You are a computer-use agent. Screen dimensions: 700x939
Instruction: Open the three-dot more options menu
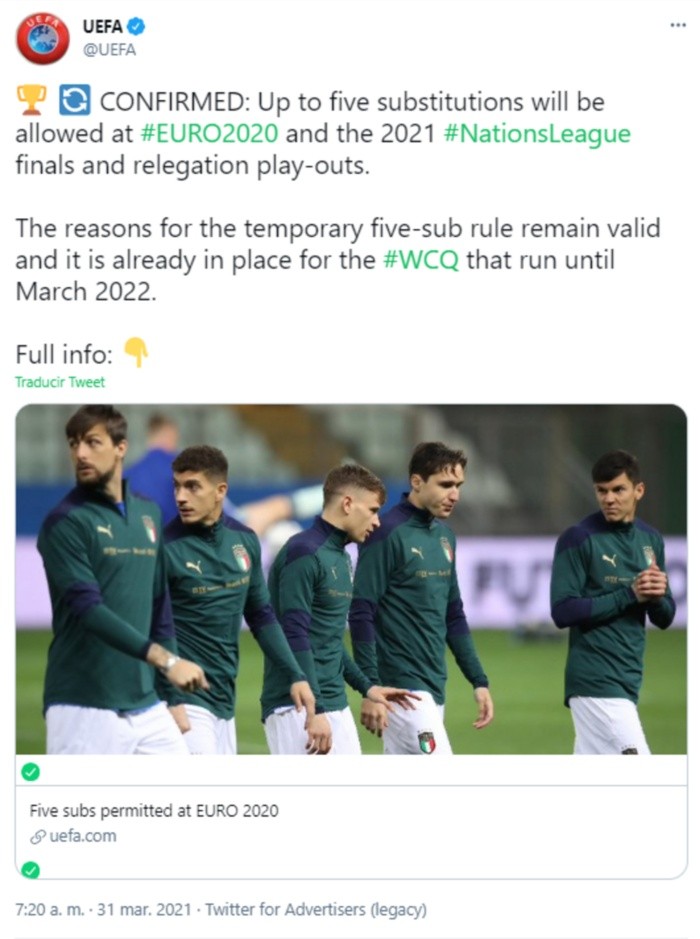pos(678,25)
